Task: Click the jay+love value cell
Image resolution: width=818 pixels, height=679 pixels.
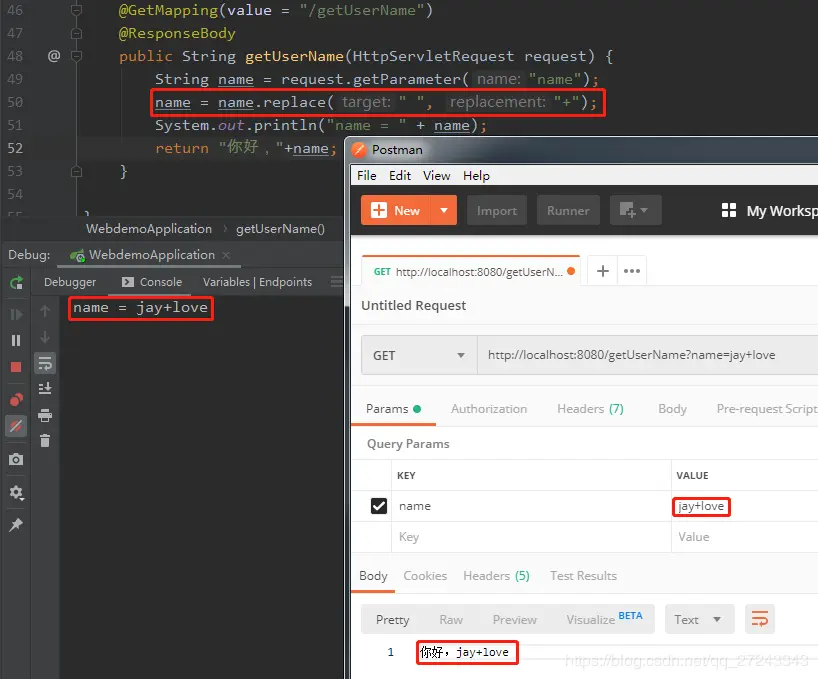Action: point(744,506)
